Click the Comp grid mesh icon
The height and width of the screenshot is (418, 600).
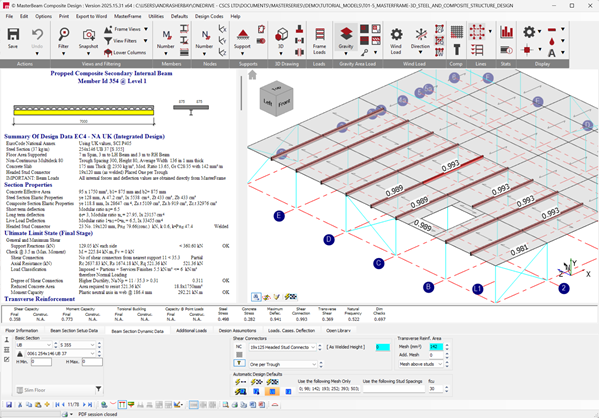457,31
